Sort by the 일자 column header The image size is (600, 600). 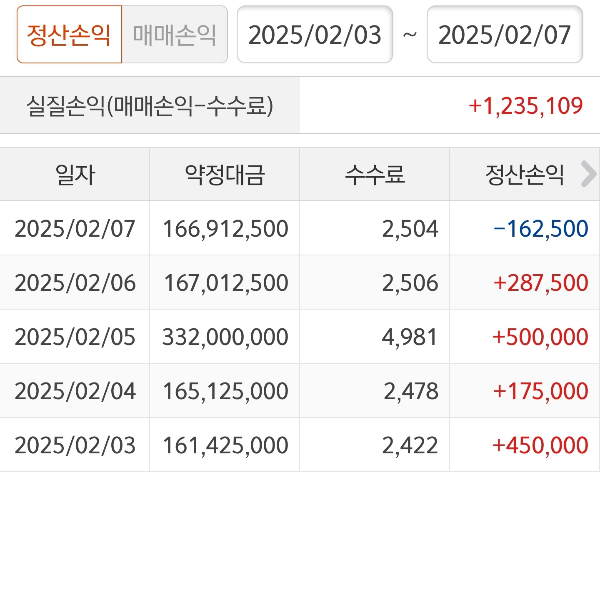click(x=75, y=175)
